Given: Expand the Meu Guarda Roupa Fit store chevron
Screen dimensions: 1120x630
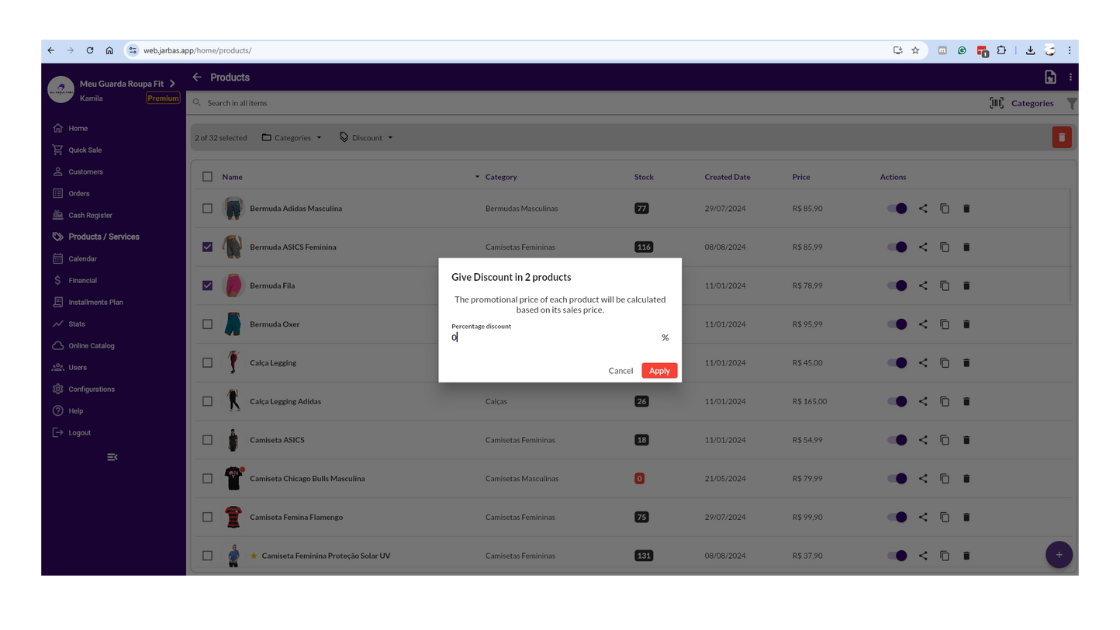Looking at the screenshot, I should (173, 84).
